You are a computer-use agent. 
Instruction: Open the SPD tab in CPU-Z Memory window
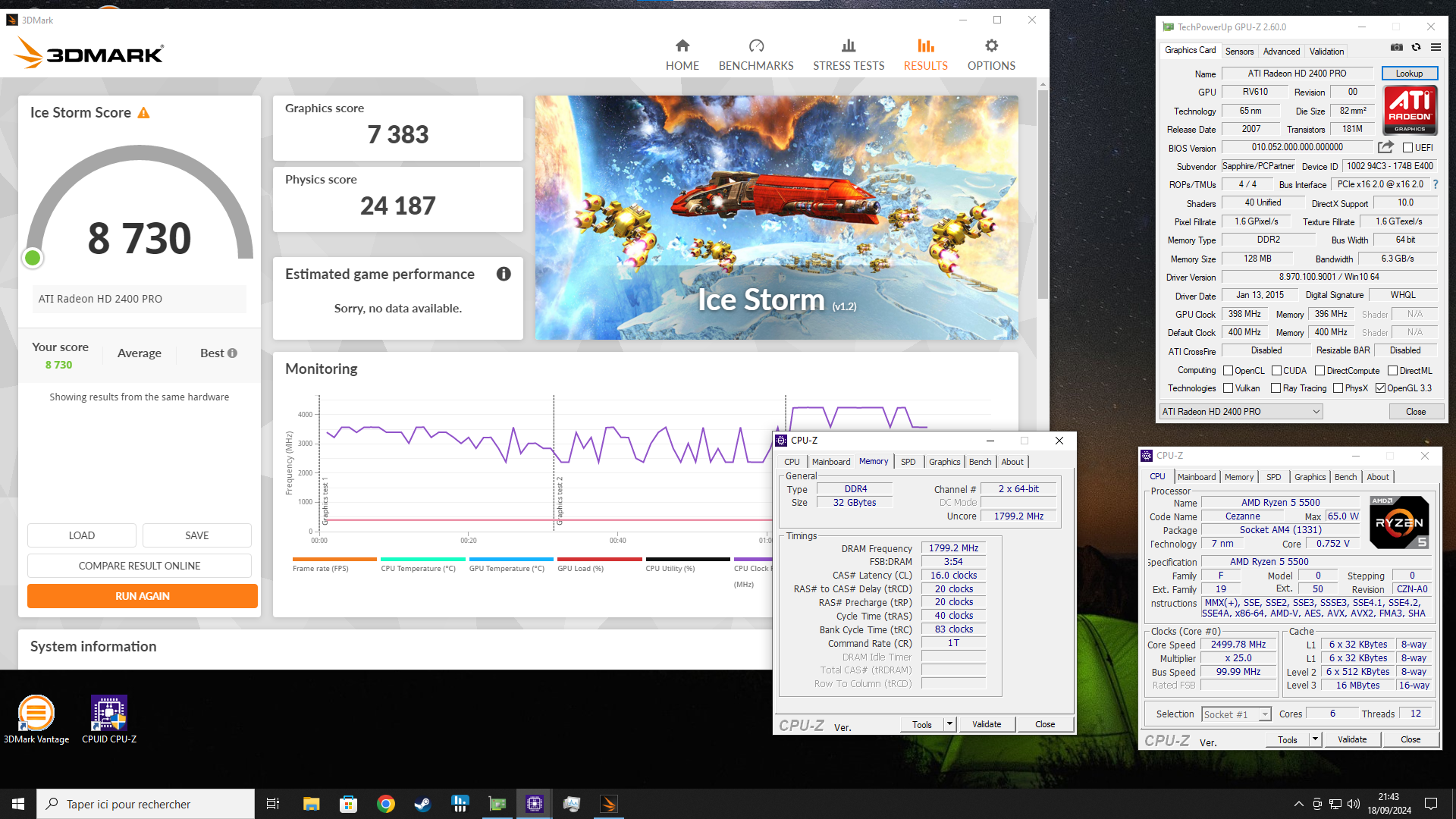(x=908, y=462)
